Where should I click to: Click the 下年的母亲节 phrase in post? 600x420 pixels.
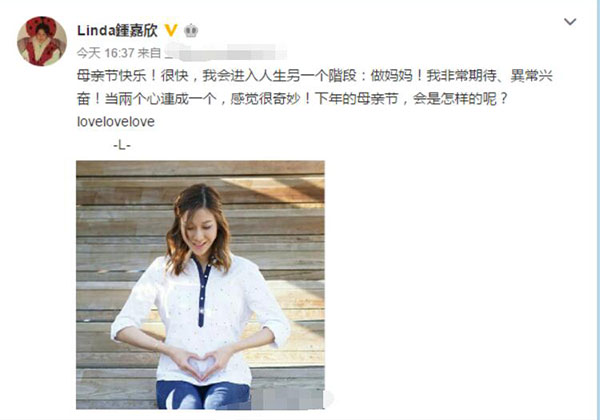pyautogui.click(x=356, y=99)
